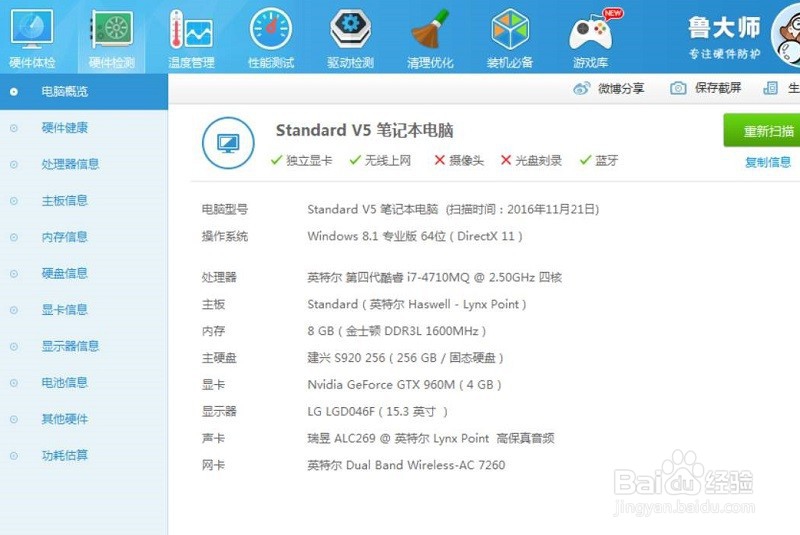
Task: Click the 操作系统 row label
Action: [225, 236]
